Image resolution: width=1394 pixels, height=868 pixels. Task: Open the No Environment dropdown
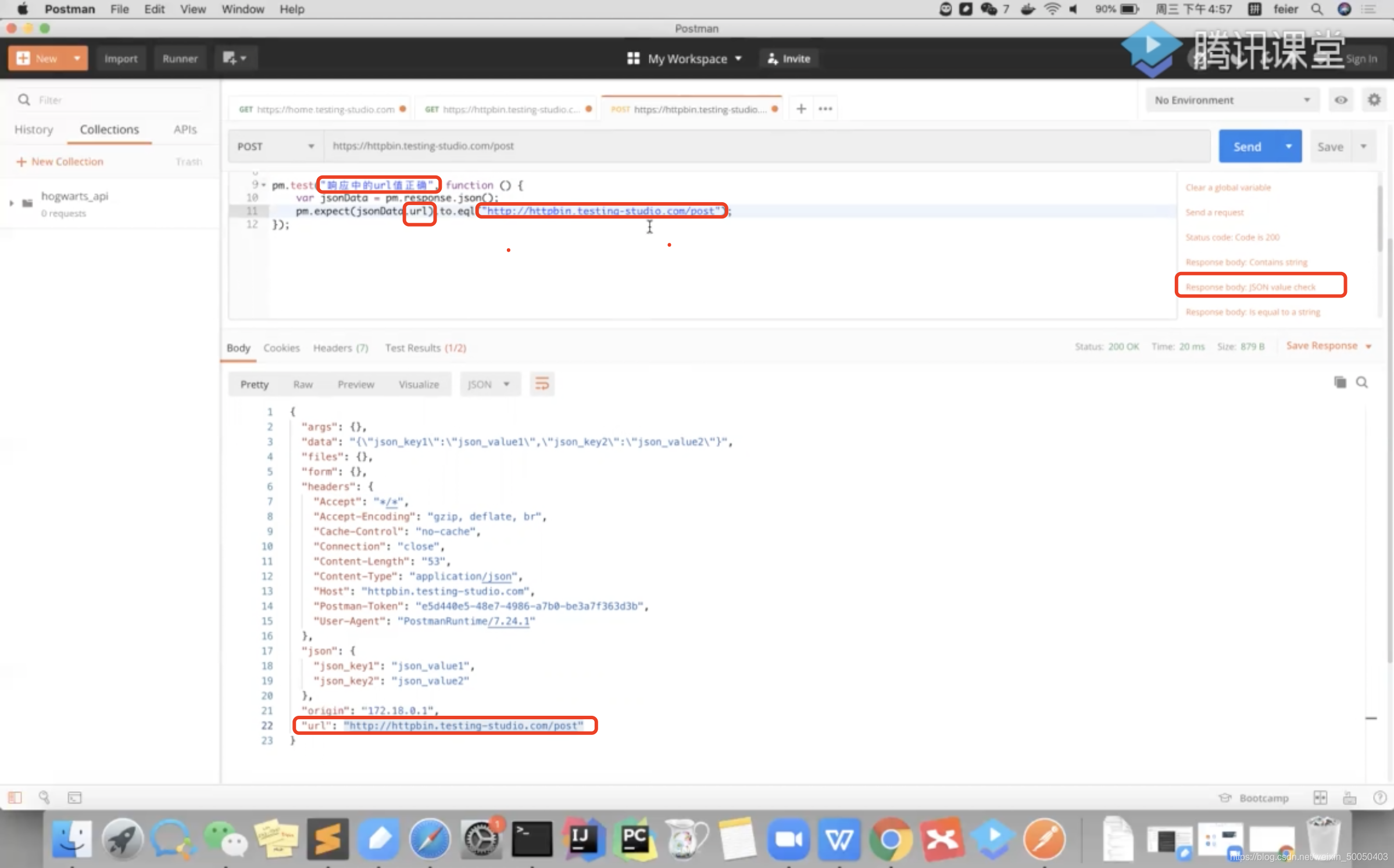(1232, 100)
